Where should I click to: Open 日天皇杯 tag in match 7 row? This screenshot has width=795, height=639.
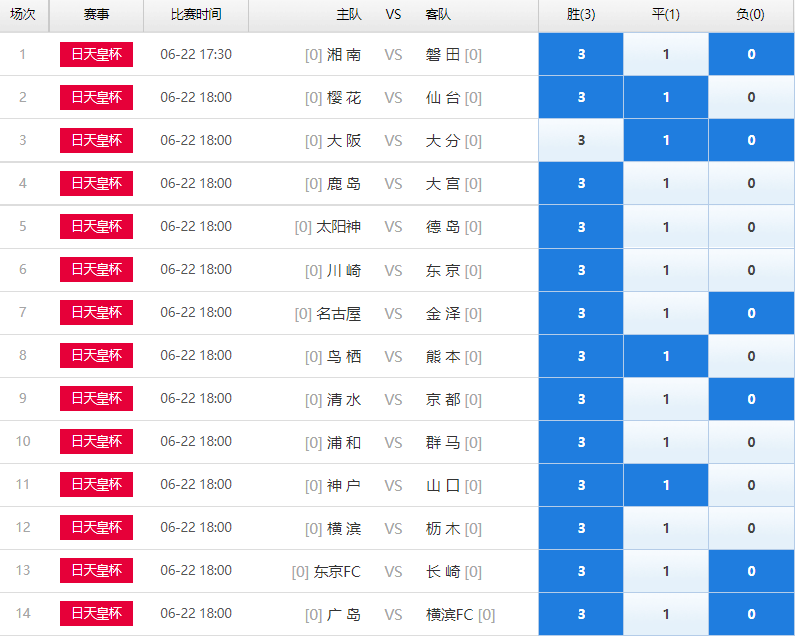96,312
